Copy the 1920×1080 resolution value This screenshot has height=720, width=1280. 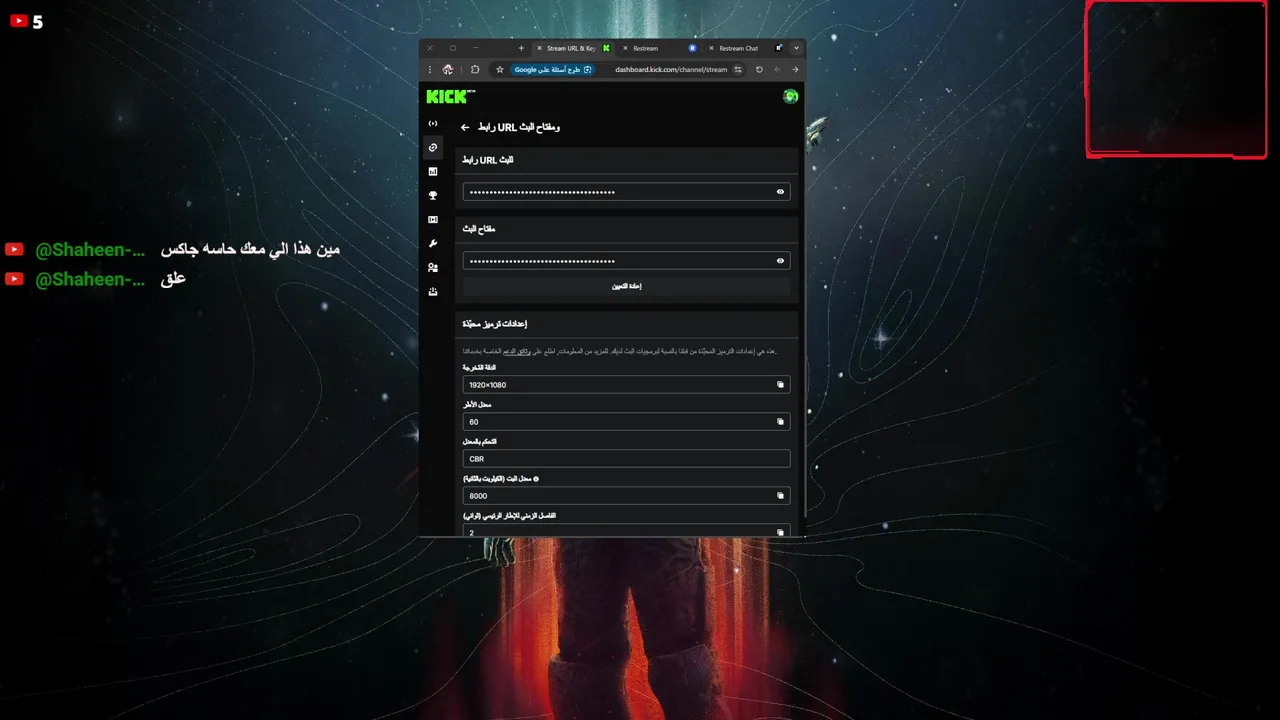(x=780, y=385)
